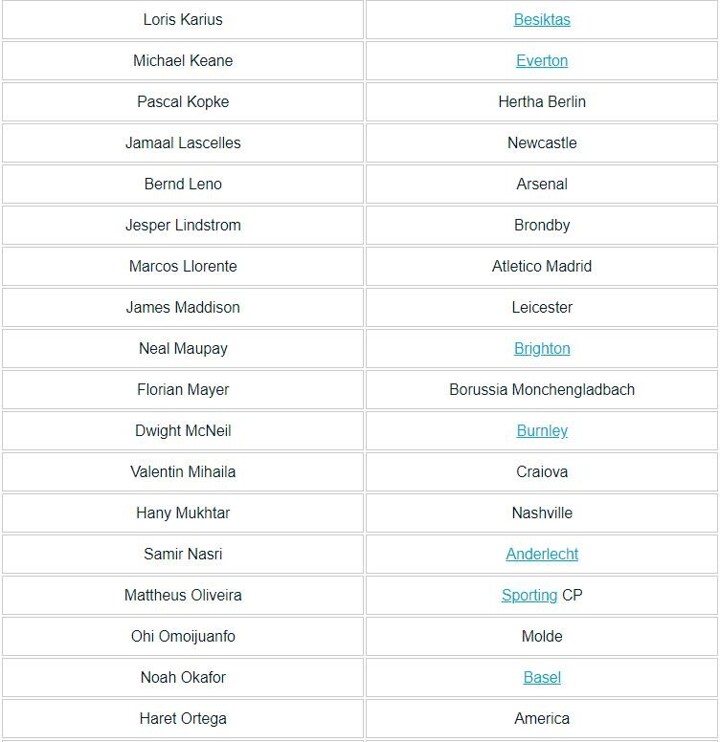
Task: Click the Valentin Mihaila player cell
Action: (183, 472)
